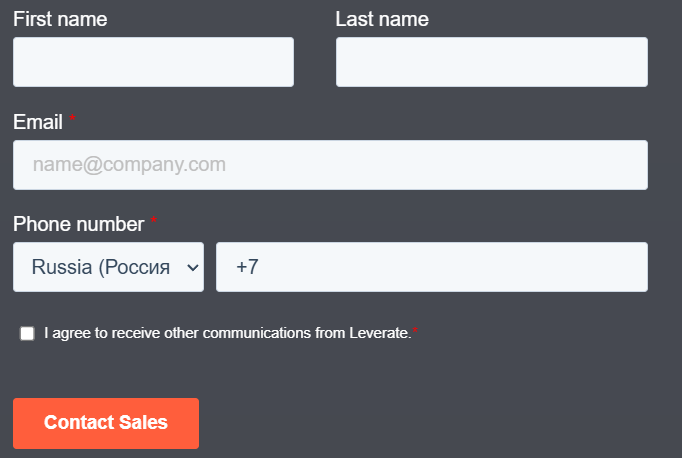Click the 'Email' field label
Image resolution: width=682 pixels, height=458 pixels.
coord(38,122)
